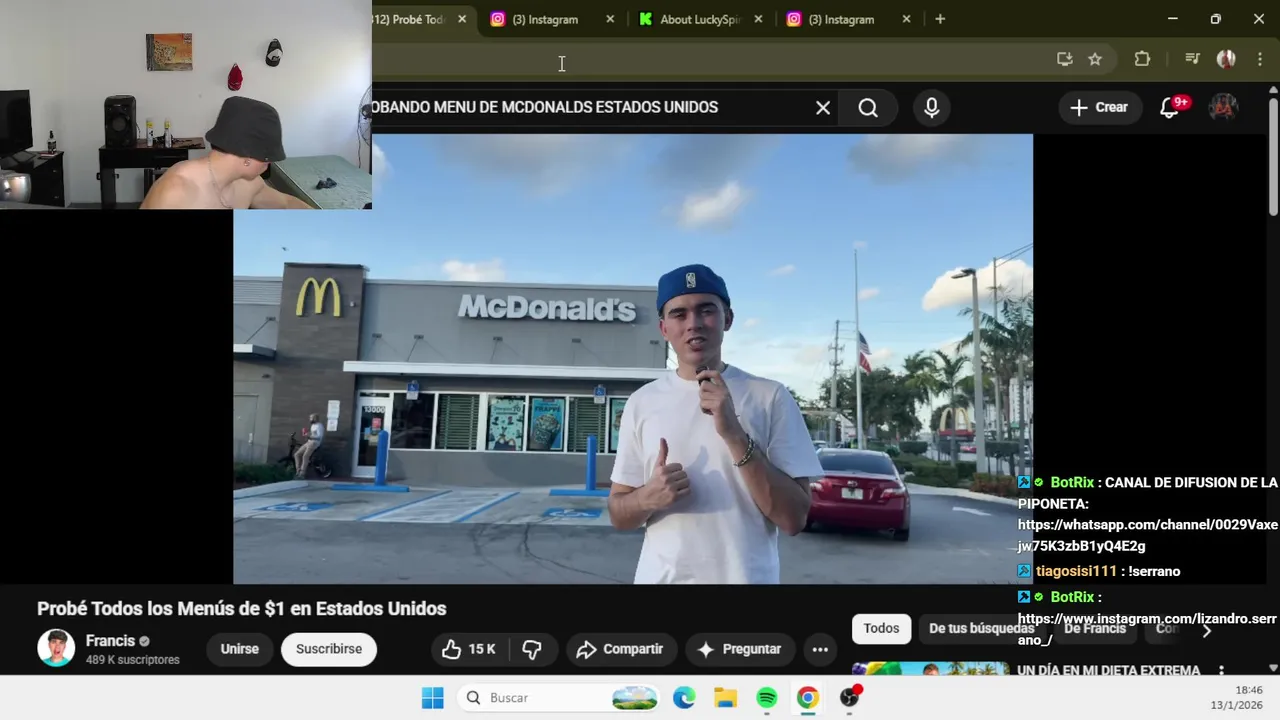Open the WhatsApp channel link in chat

tap(1148, 535)
